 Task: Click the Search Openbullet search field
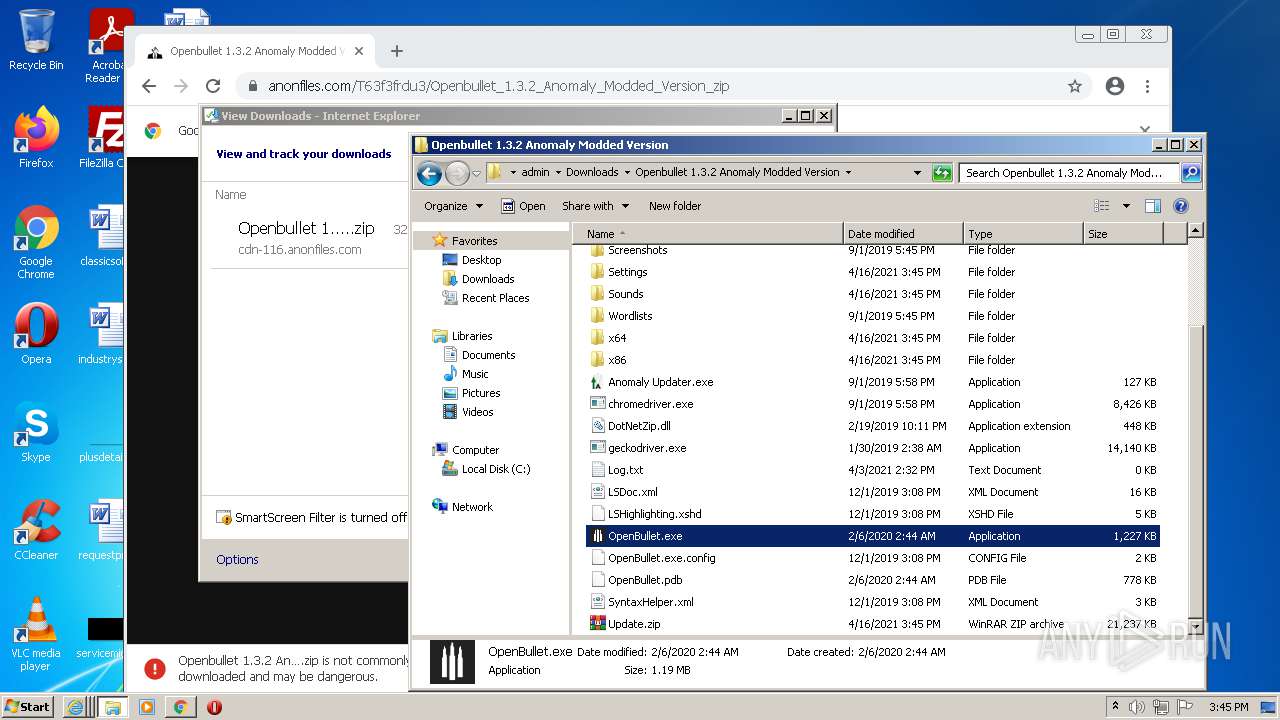coord(1069,172)
